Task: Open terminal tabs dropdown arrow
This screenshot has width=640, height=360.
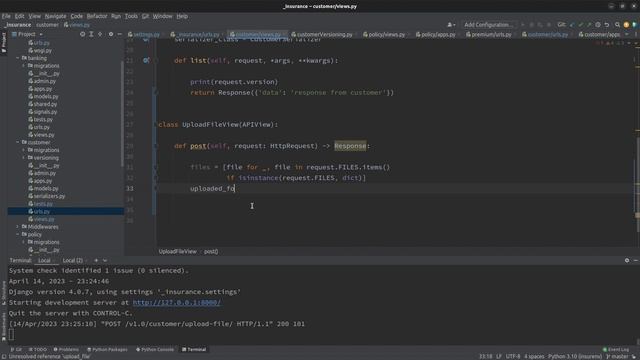Action: pos(105,260)
